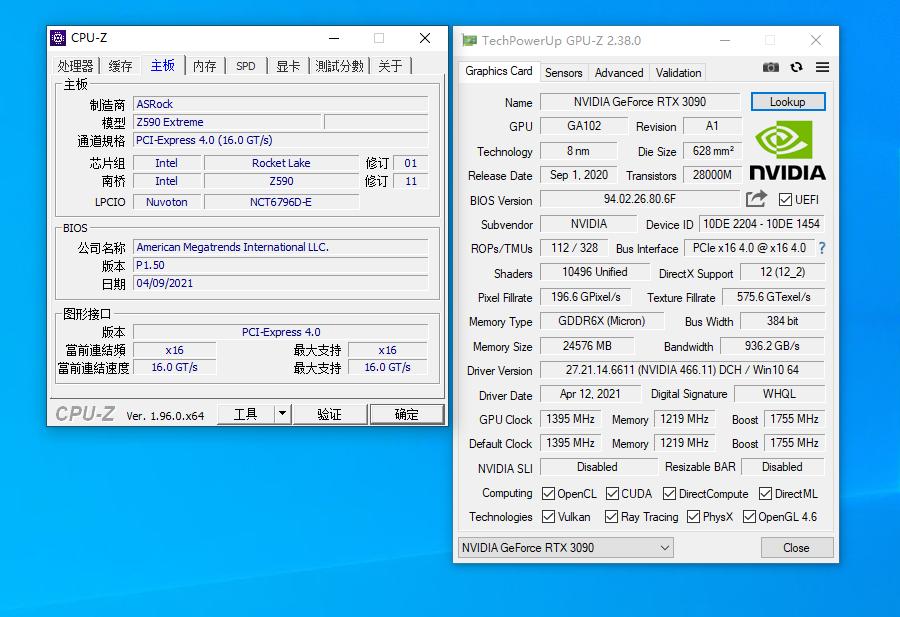Click the 确定 button in CPU-Z
900x617 pixels.
[406, 414]
